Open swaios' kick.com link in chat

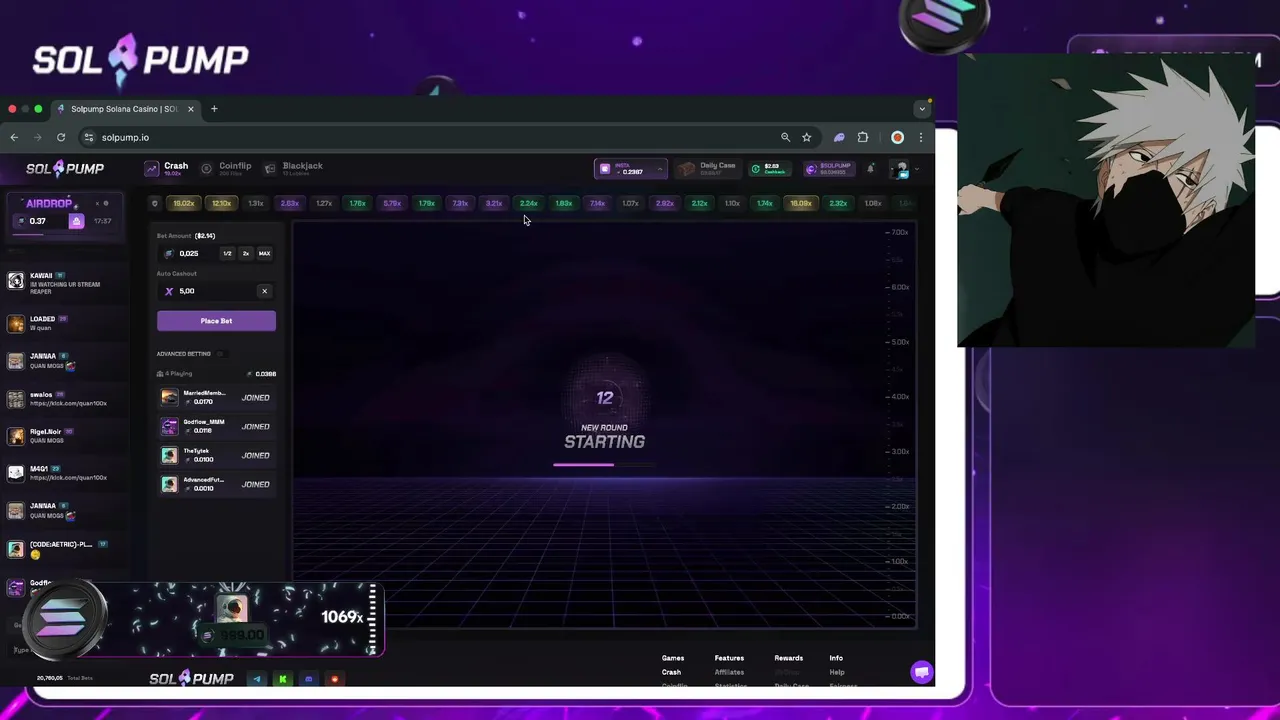(68, 403)
